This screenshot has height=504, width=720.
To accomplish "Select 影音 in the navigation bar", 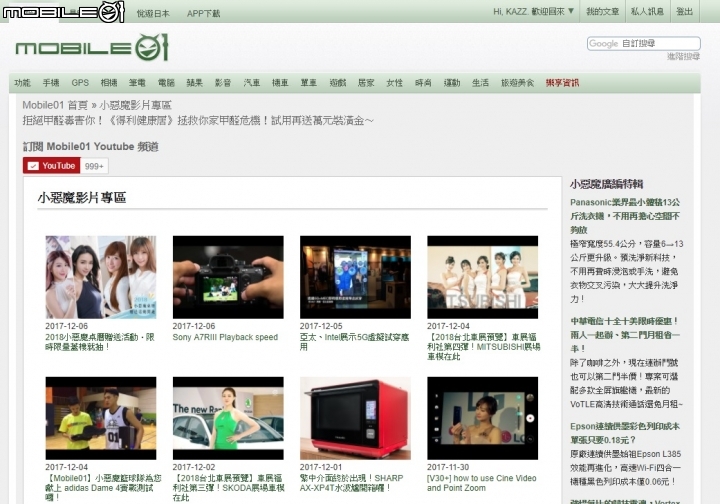I will click(x=223, y=83).
